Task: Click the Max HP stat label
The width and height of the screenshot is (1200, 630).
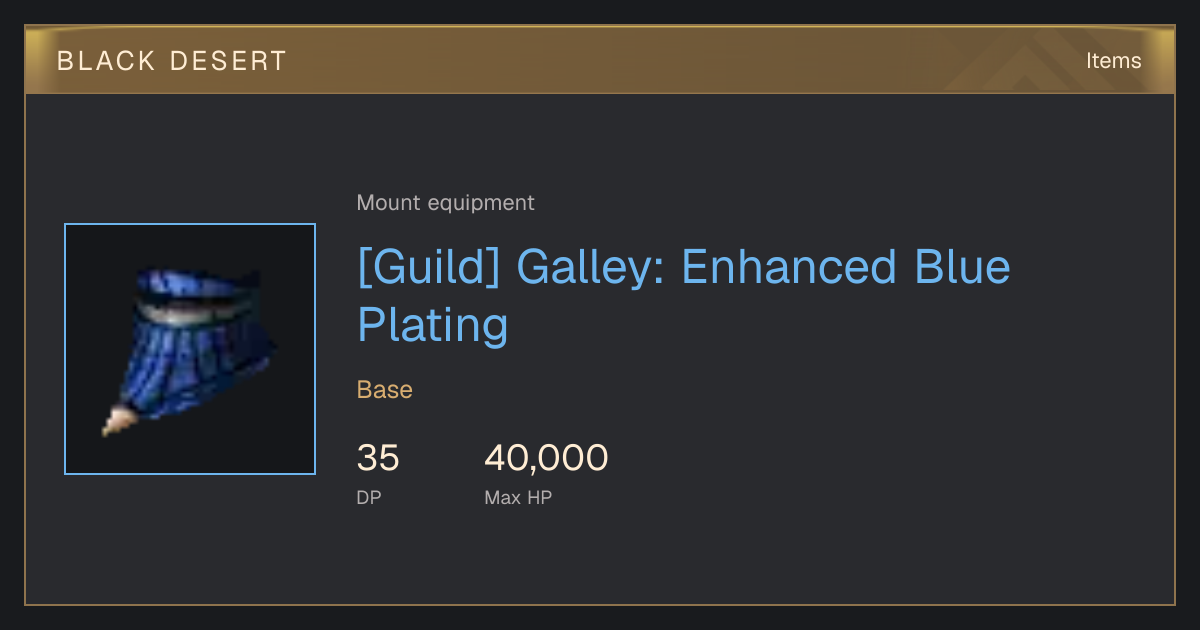Action: (x=518, y=497)
